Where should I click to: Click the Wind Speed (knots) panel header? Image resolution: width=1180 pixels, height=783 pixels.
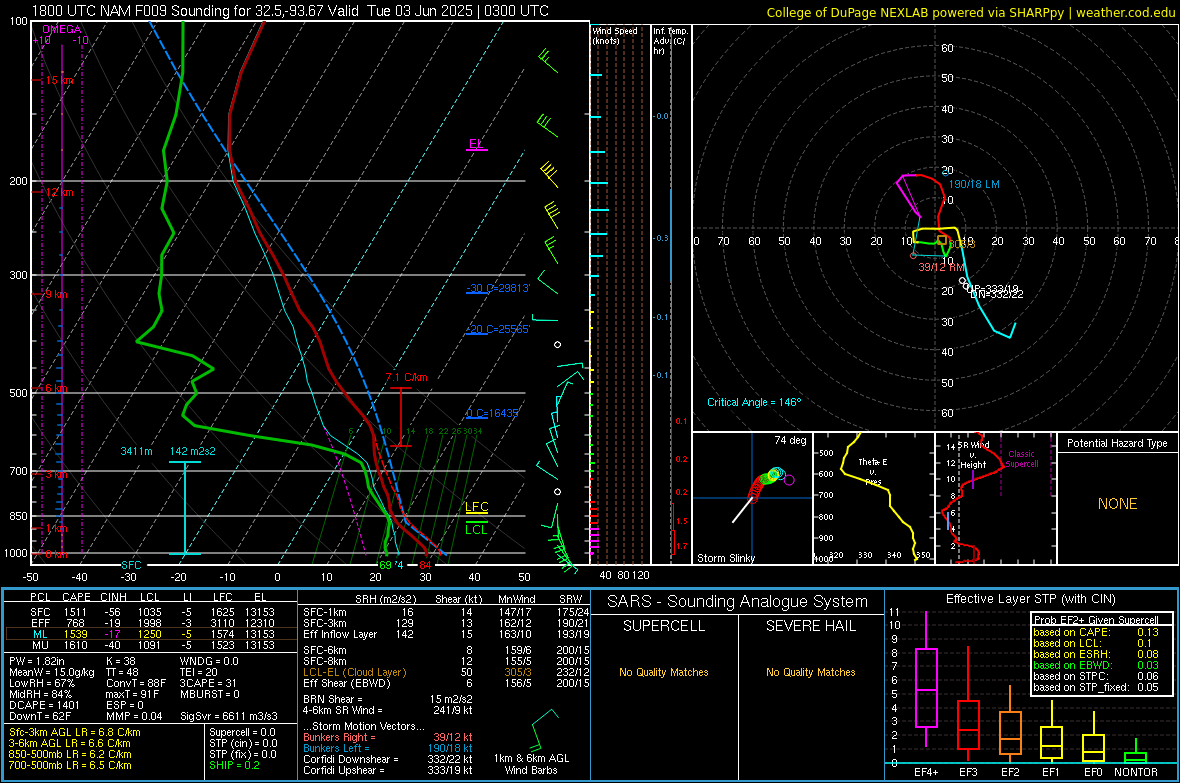(x=615, y=36)
